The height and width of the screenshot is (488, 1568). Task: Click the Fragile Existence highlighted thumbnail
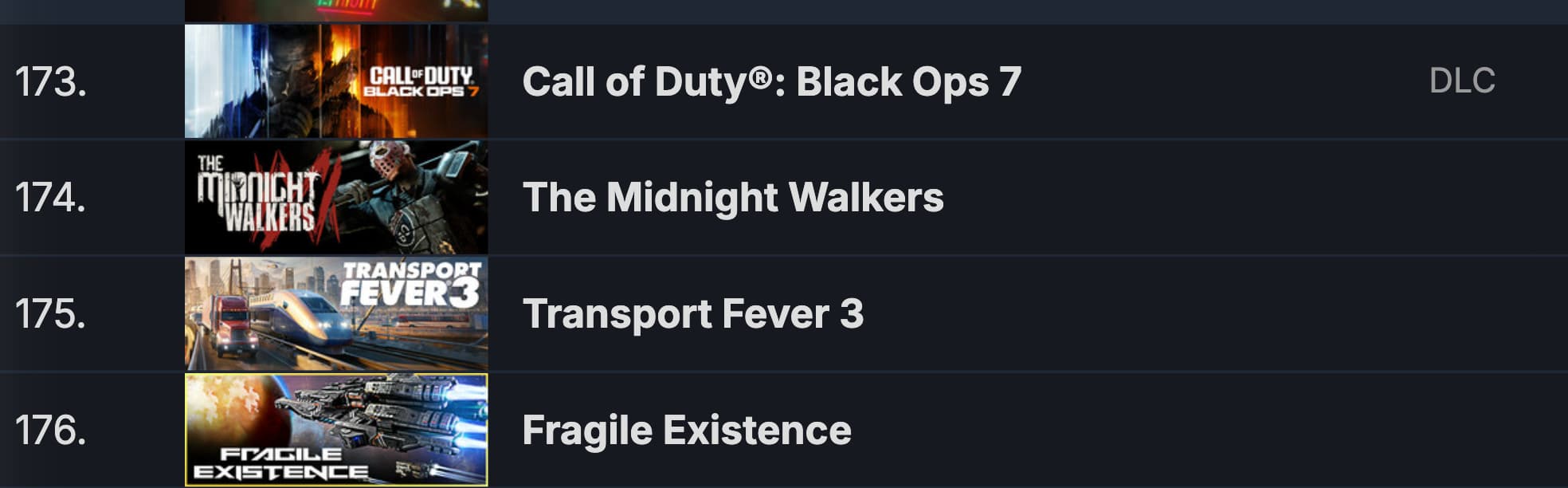[x=335, y=431]
